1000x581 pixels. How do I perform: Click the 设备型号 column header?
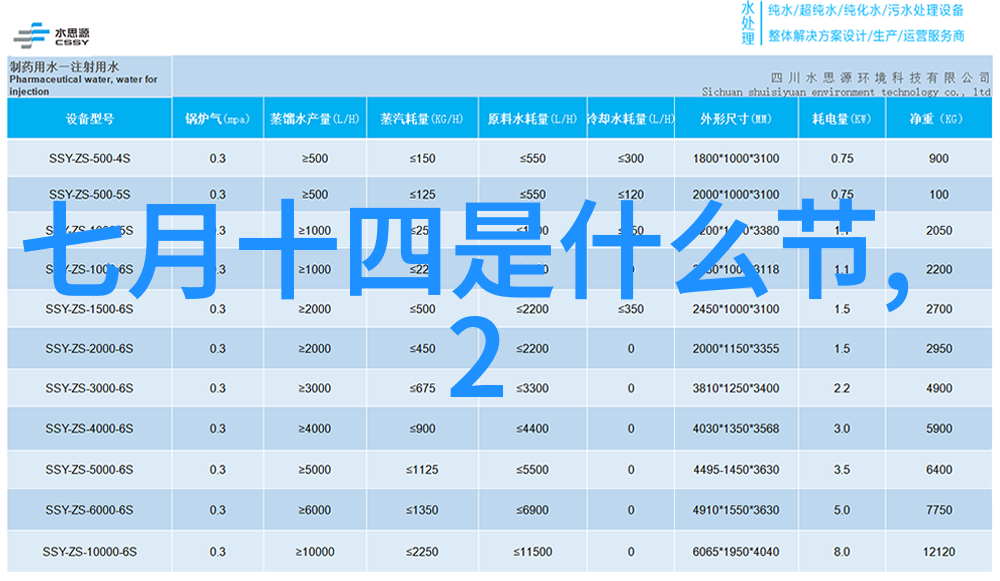click(90, 119)
